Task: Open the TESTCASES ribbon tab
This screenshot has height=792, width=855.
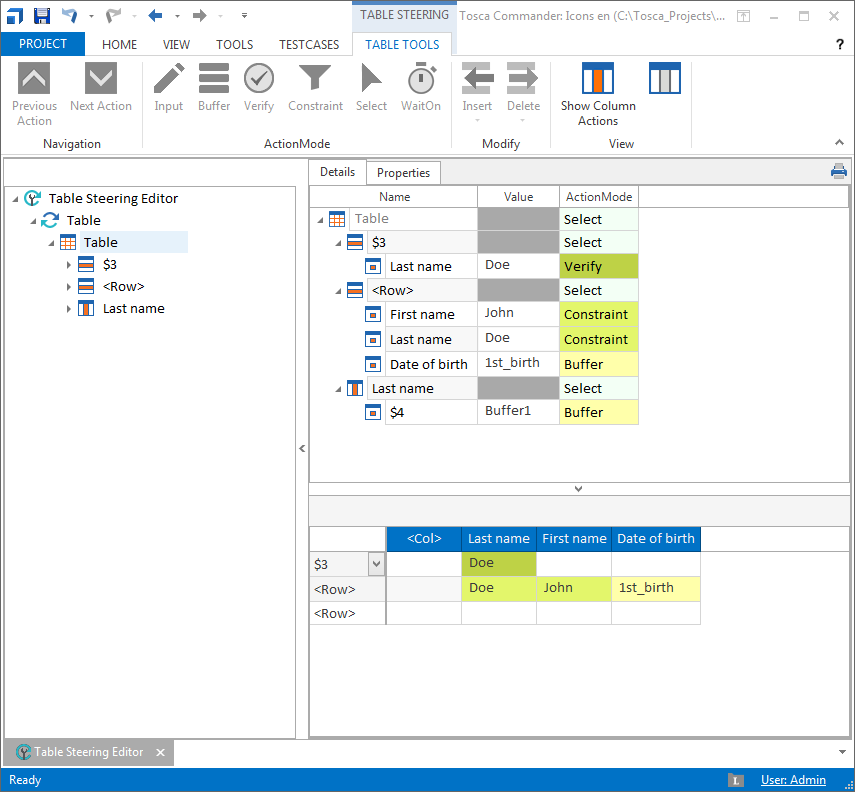Action: (x=309, y=45)
